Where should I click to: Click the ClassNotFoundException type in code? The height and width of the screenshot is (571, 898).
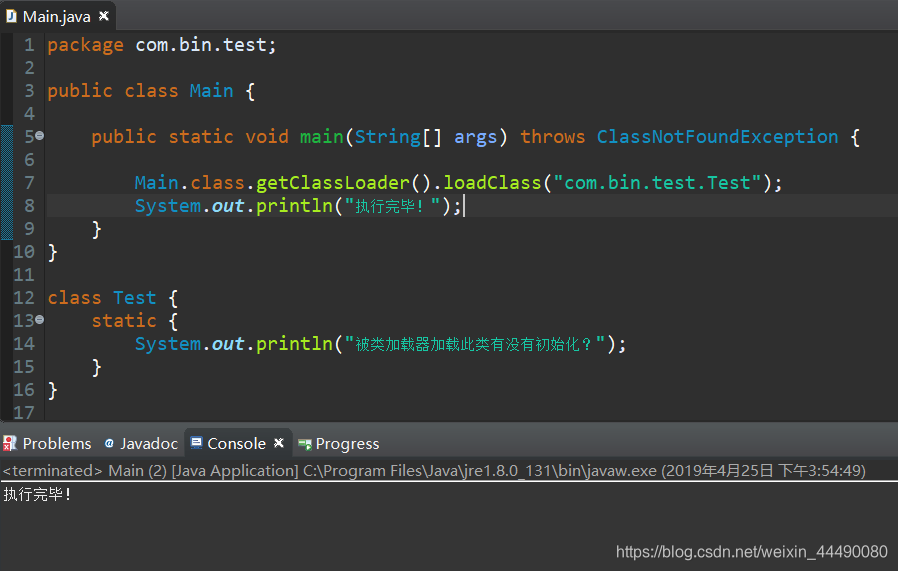(717, 137)
